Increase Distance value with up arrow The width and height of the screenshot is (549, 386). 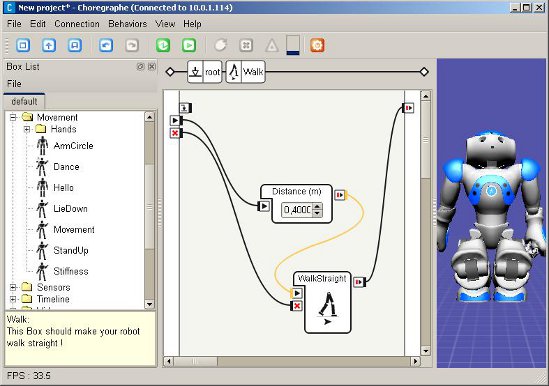click(317, 207)
